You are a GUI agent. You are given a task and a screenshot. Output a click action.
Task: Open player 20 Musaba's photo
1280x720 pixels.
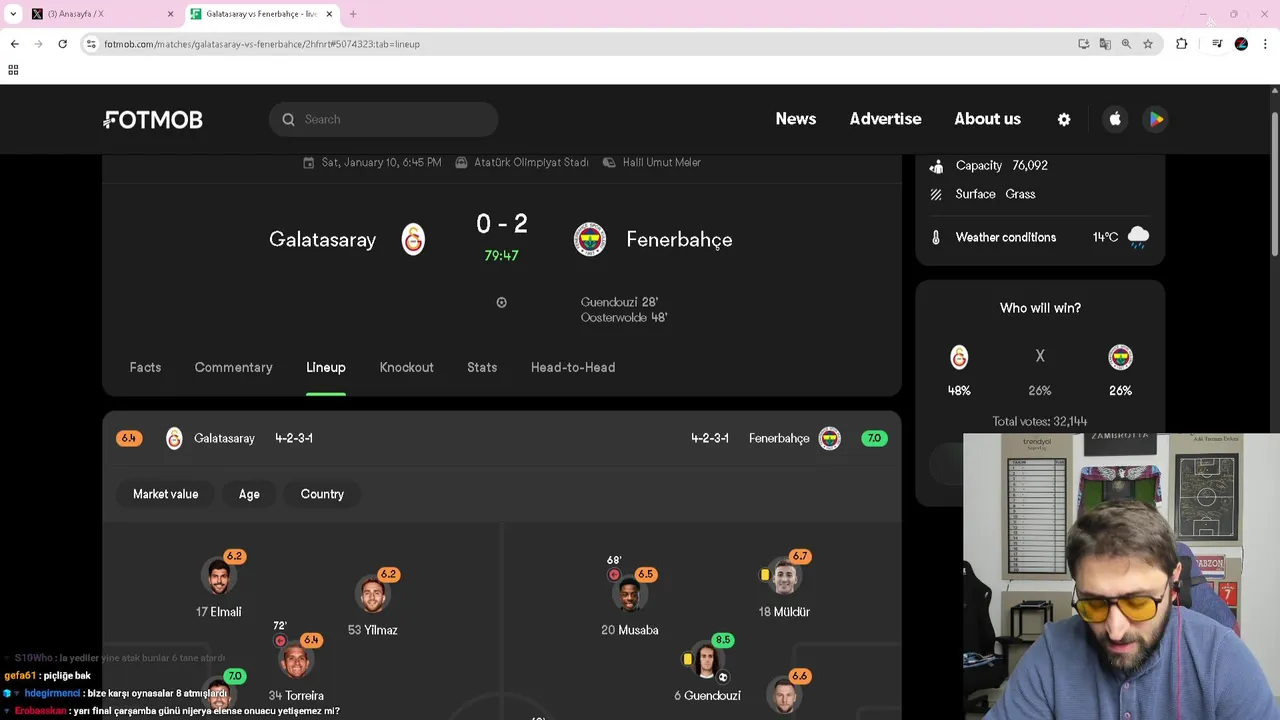pyautogui.click(x=630, y=595)
